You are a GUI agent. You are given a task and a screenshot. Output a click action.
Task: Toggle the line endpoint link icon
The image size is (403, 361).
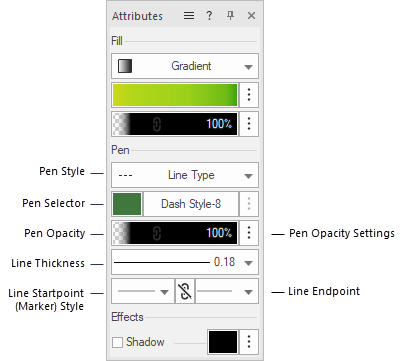click(185, 291)
